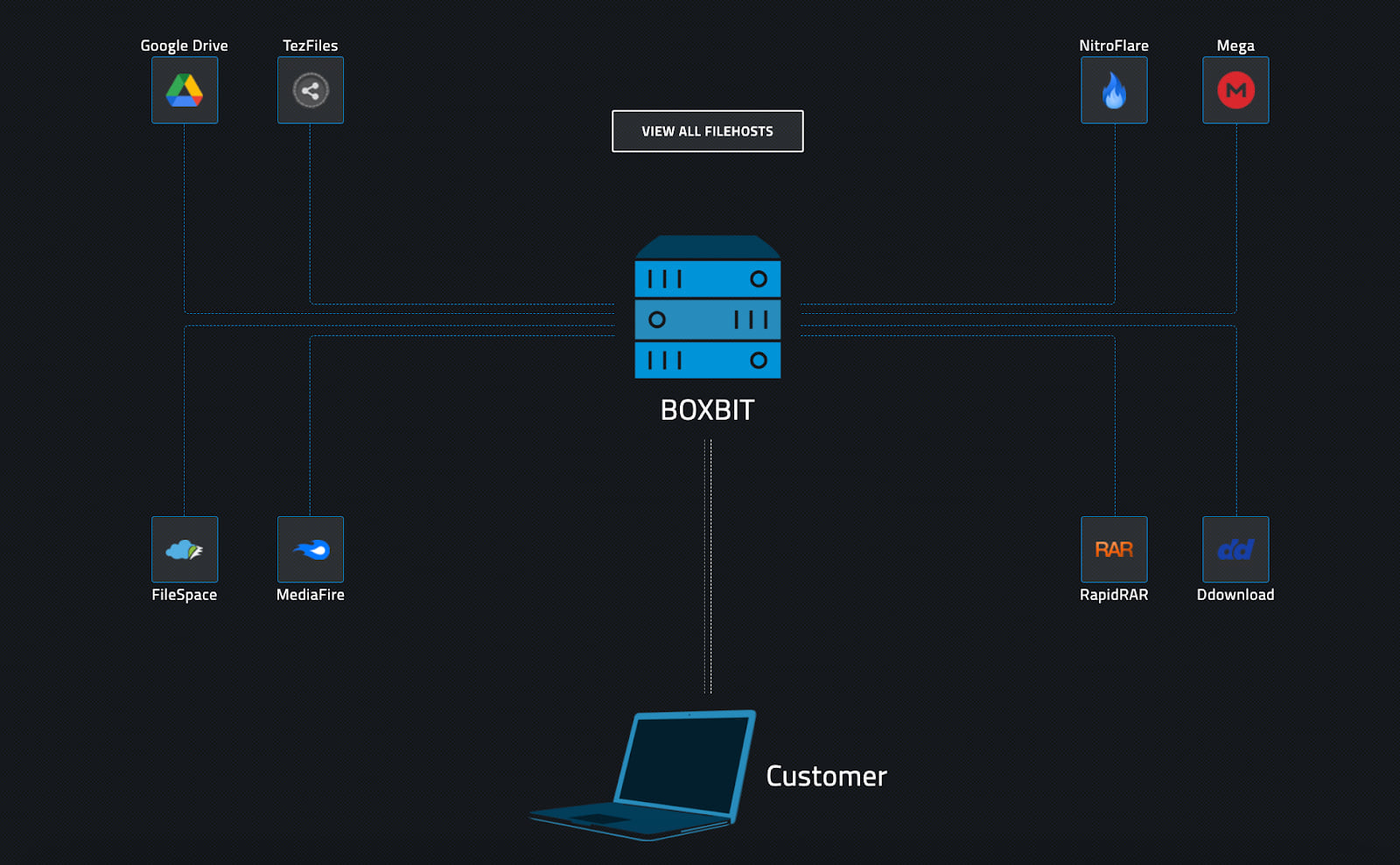Click the "NitroFlare" label
Viewport: 1400px width, 865px height.
[1114, 45]
